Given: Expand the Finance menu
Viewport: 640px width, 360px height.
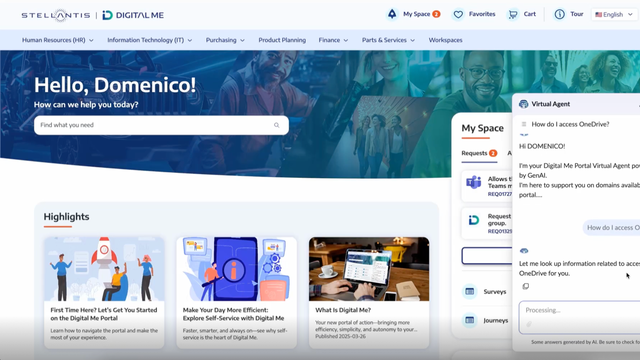Looking at the screenshot, I should click(x=333, y=40).
